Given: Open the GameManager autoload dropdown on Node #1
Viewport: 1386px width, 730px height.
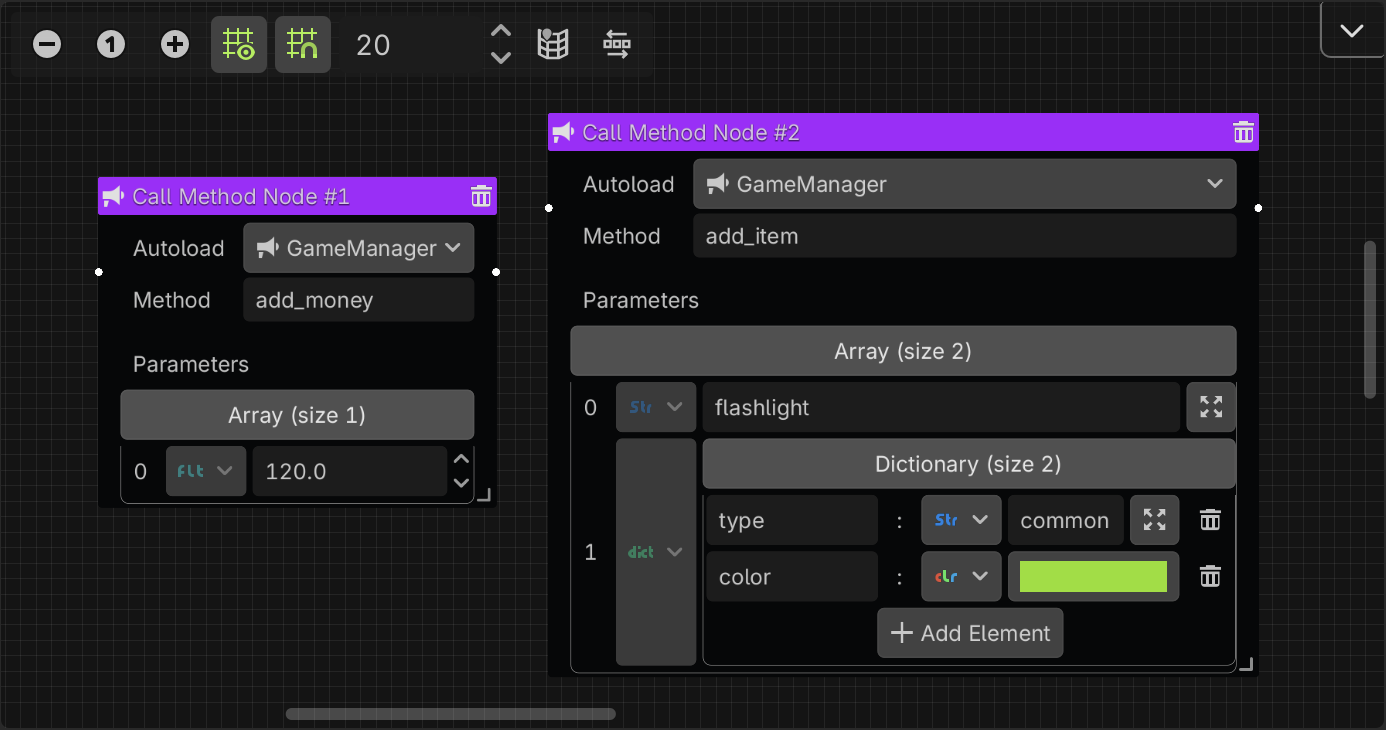Looking at the screenshot, I should (x=358, y=247).
